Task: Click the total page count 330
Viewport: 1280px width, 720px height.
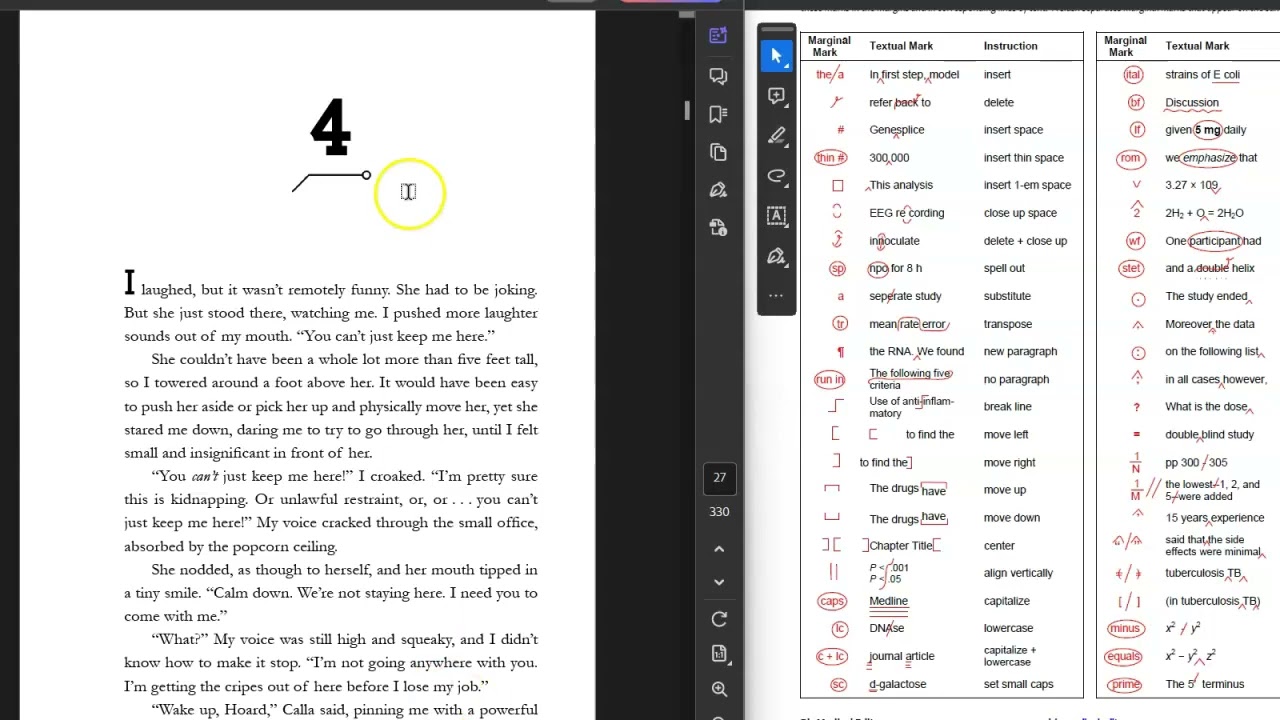Action: tap(719, 512)
